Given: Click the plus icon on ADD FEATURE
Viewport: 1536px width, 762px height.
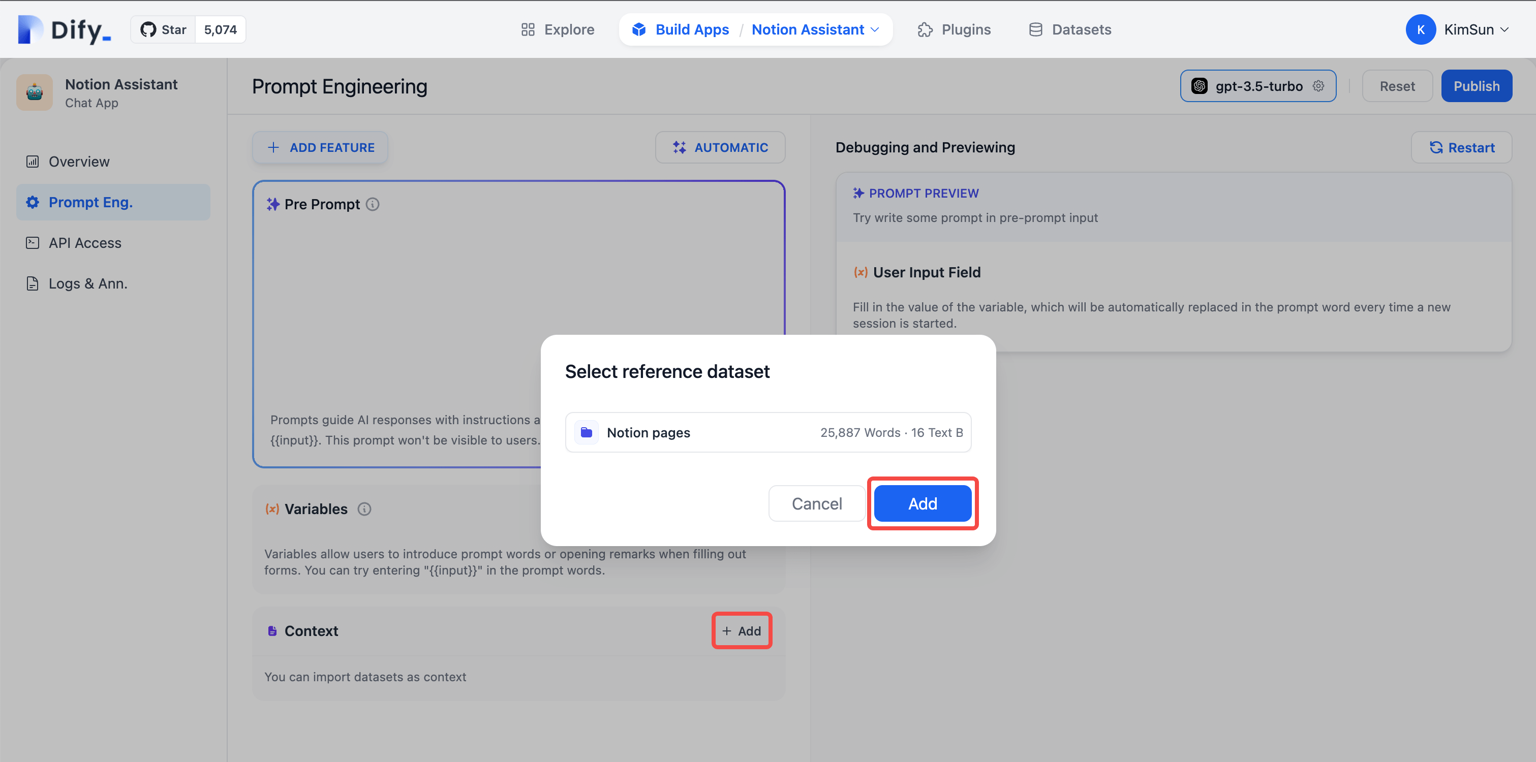Looking at the screenshot, I should 273,147.
